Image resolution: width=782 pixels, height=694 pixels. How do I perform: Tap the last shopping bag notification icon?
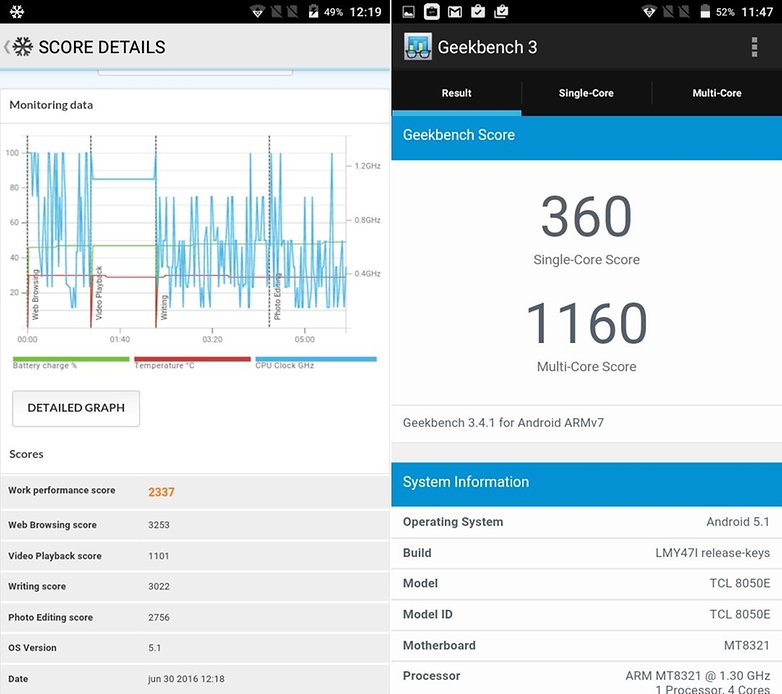tap(501, 11)
